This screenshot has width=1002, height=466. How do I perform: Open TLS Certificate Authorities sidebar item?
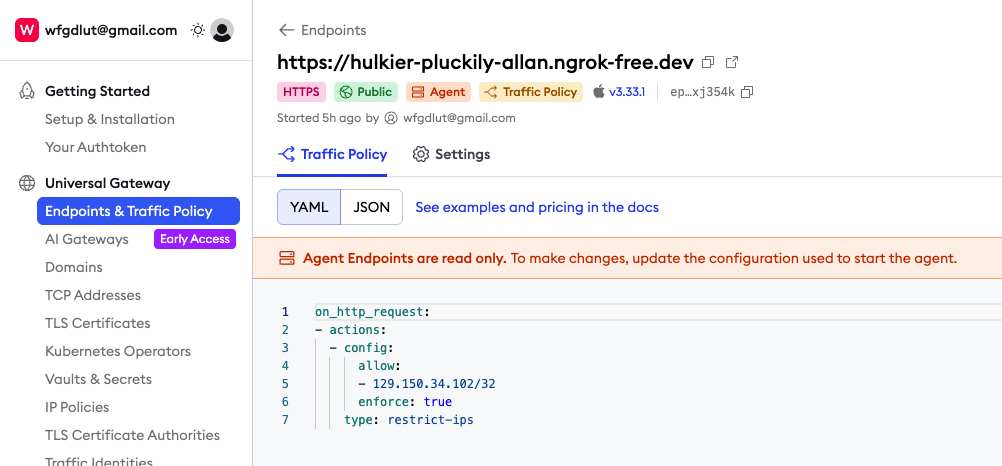click(x=132, y=435)
